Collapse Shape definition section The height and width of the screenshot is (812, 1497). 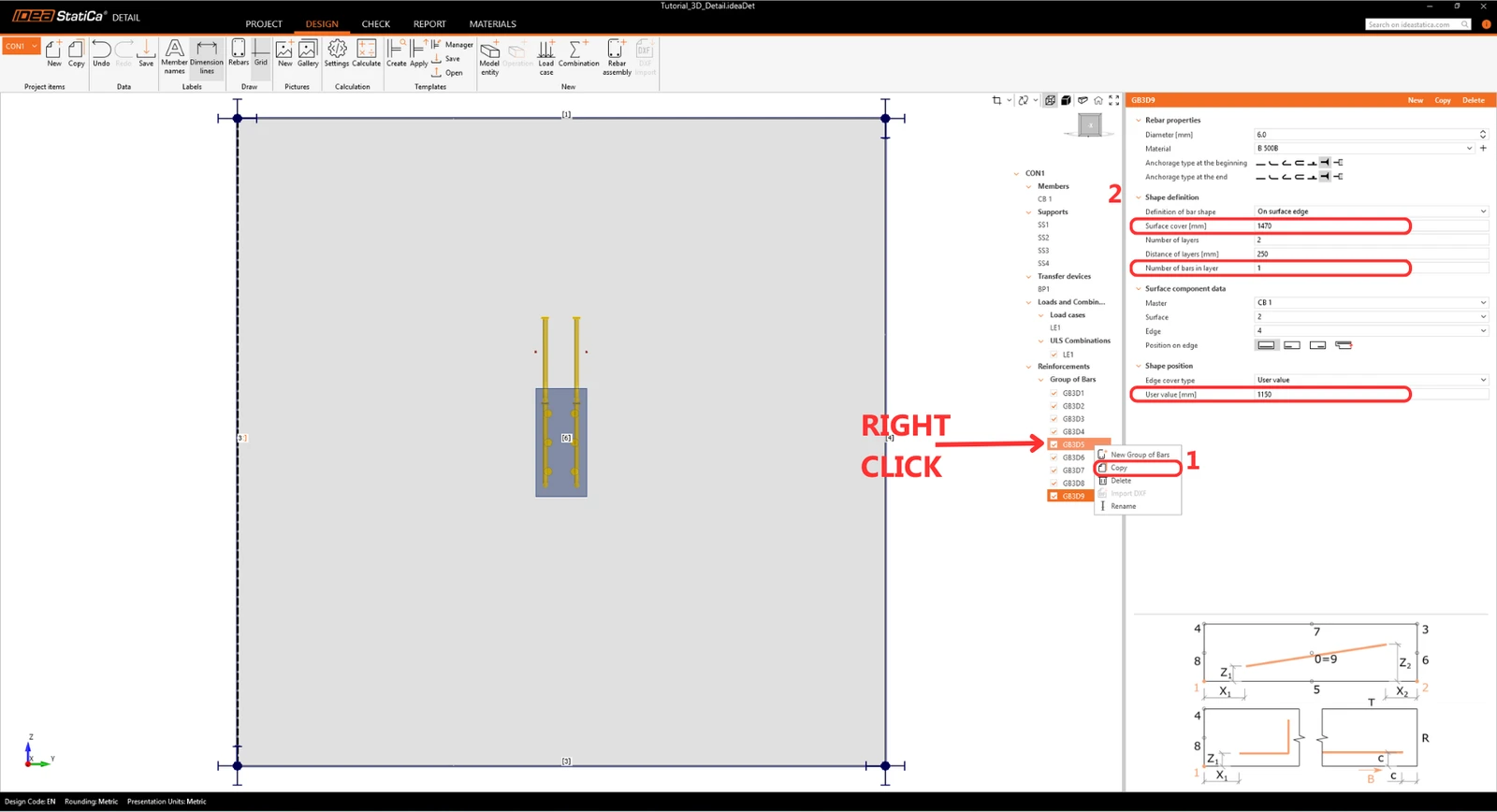1139,197
